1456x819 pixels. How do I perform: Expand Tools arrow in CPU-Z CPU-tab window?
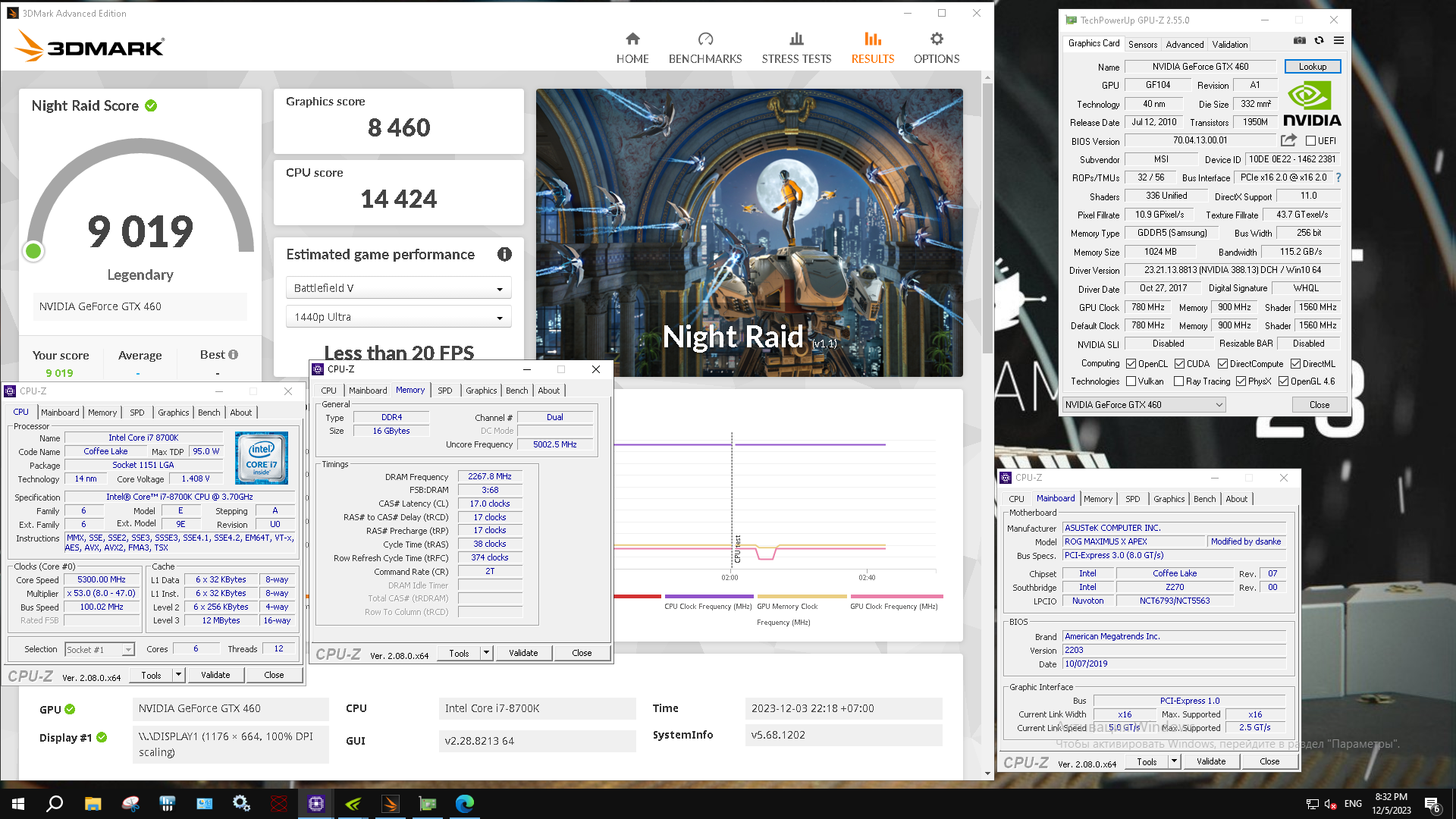point(178,675)
